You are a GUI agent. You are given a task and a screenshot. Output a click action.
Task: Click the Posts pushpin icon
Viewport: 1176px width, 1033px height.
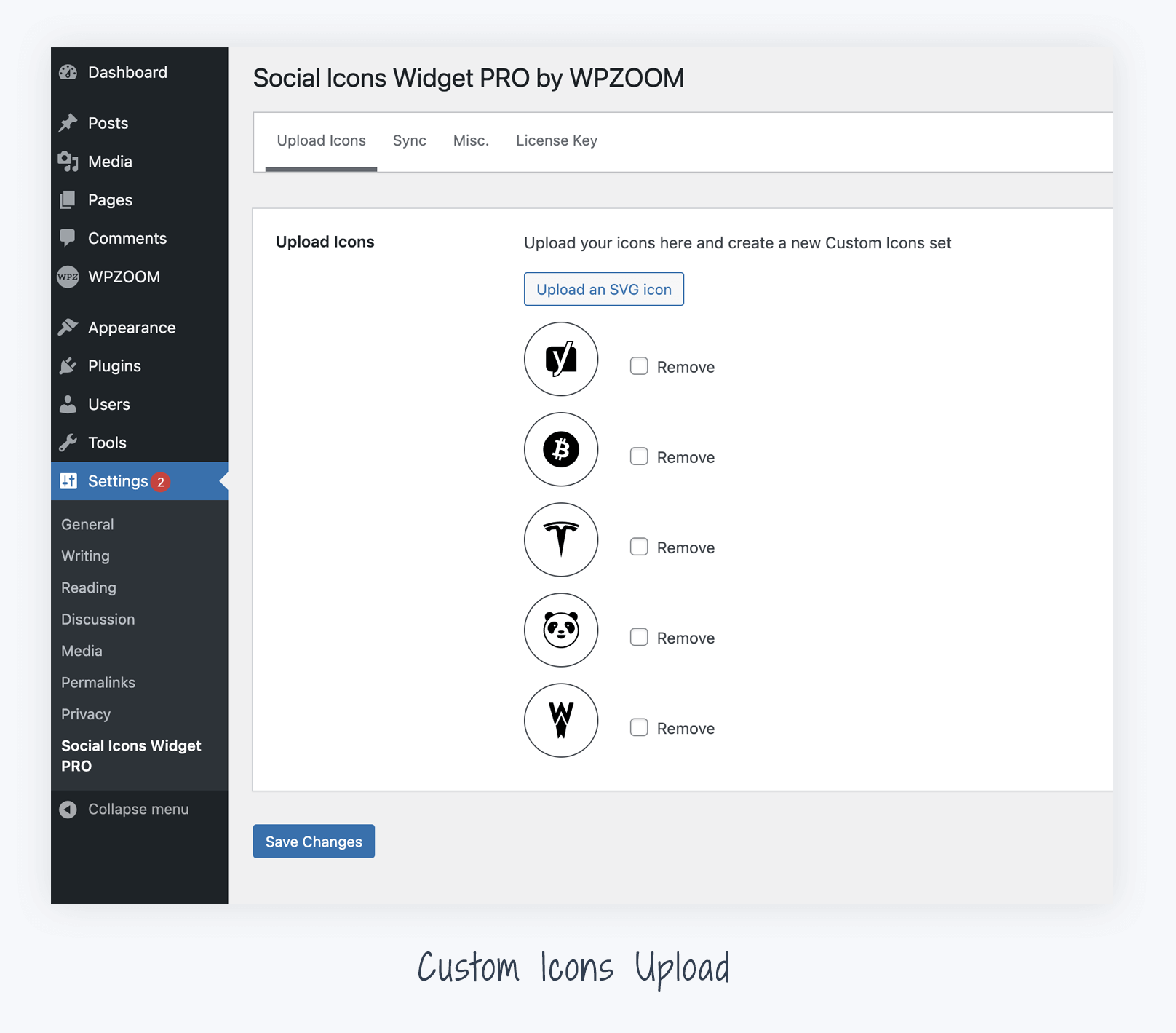pyautogui.click(x=68, y=122)
